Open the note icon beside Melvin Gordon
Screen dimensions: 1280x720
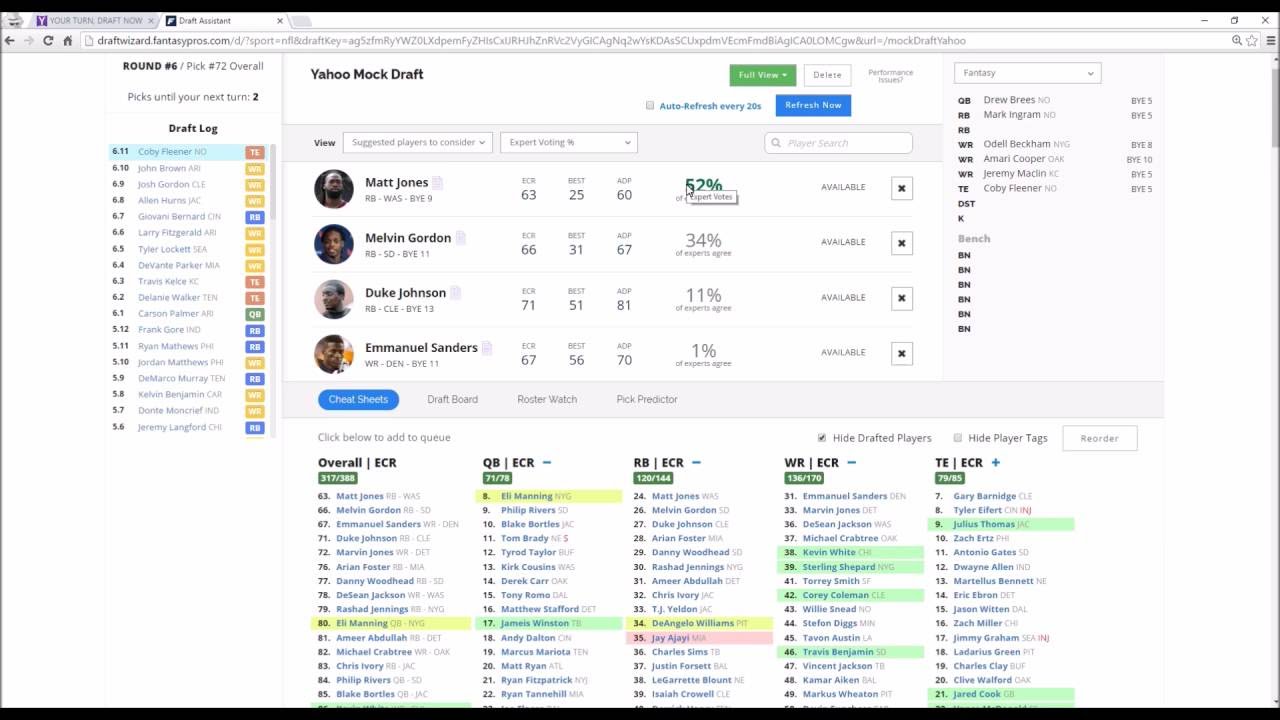(460, 238)
